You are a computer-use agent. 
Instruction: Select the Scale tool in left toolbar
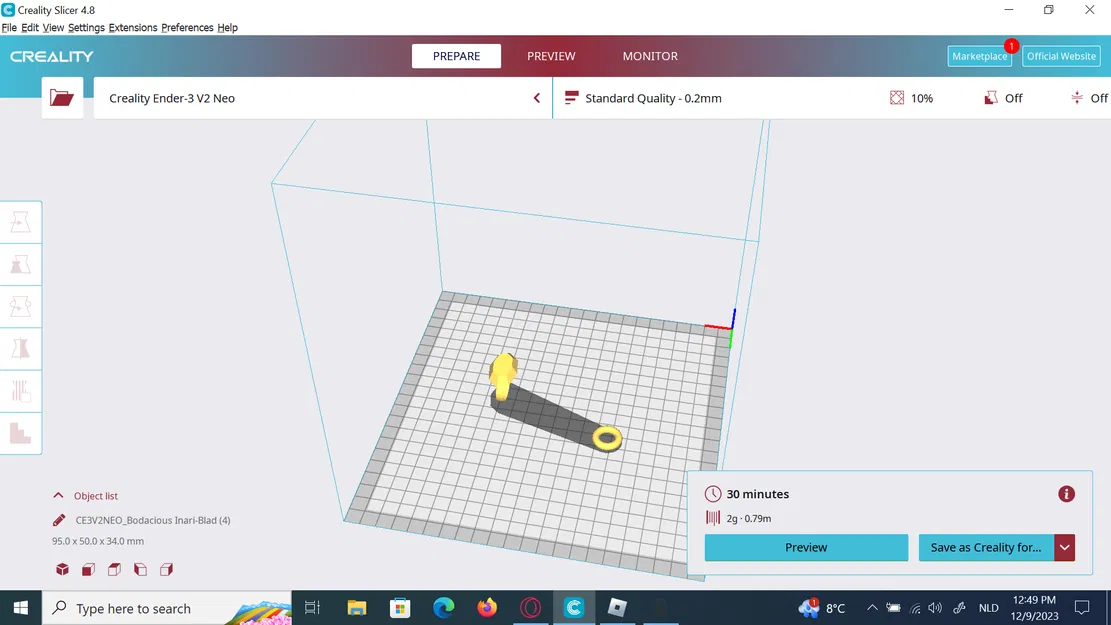[21, 264]
